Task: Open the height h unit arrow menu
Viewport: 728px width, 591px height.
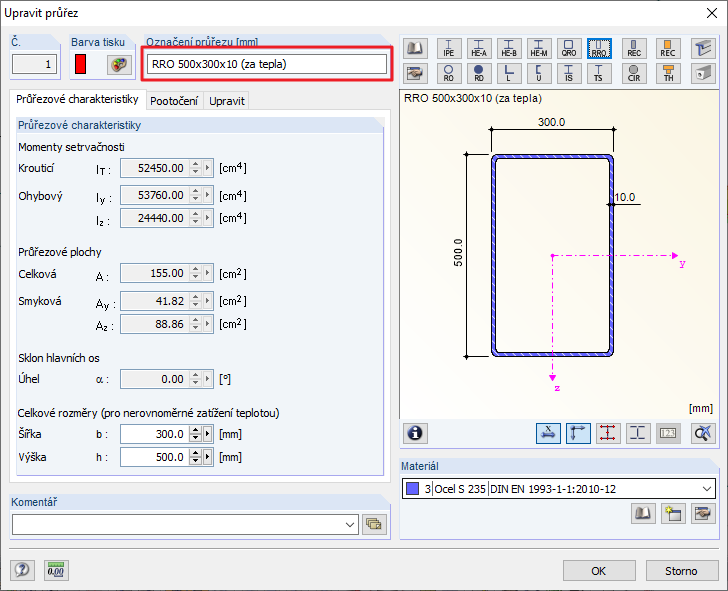Action: (x=208, y=457)
